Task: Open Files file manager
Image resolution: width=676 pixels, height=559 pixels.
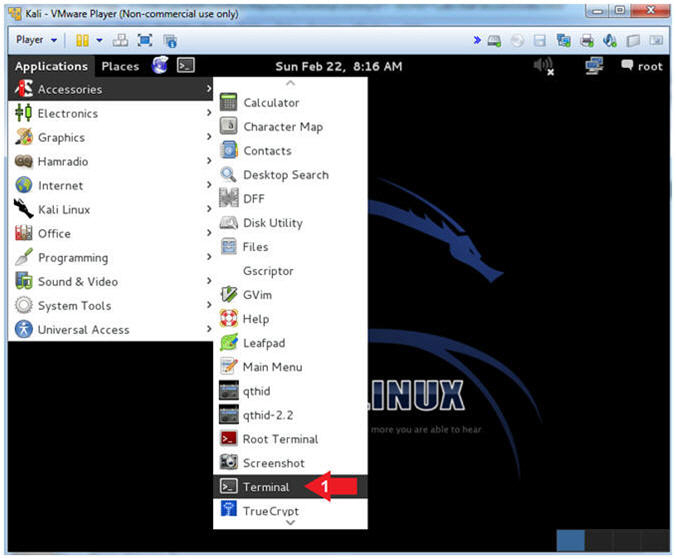Action: 290,247
